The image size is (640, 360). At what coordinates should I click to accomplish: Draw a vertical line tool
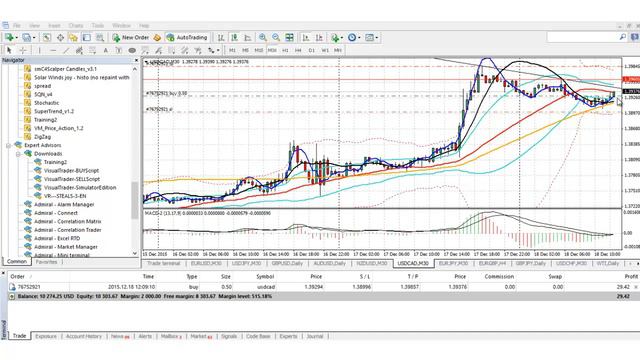pos(40,50)
